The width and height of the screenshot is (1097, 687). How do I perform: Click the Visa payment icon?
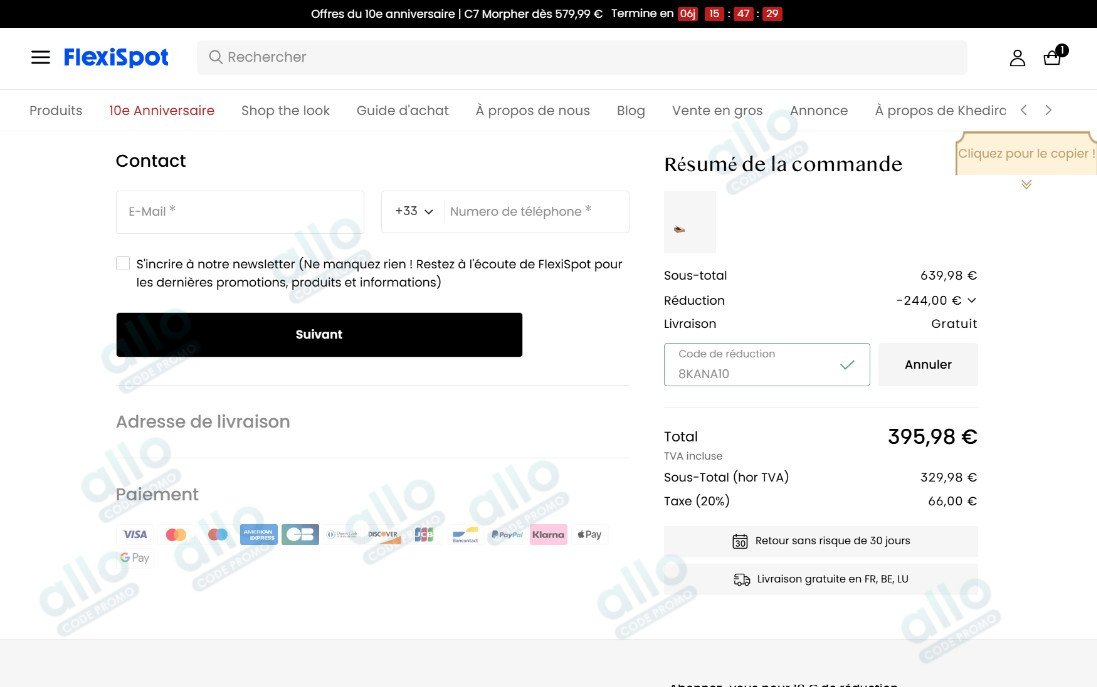135,534
